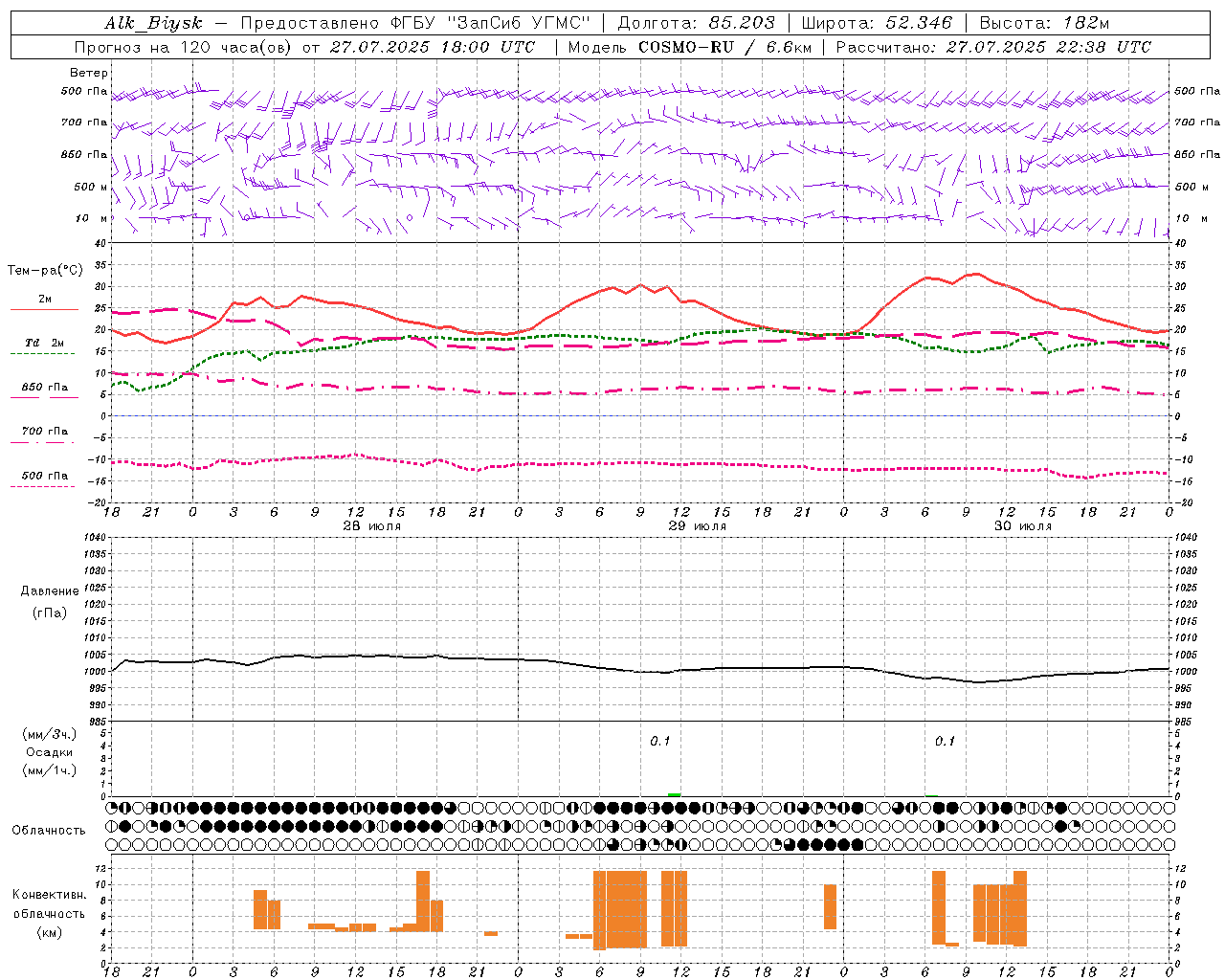
Task: Click the Конвективн. convective cloudiness label
Action: pyautogui.click(x=50, y=895)
